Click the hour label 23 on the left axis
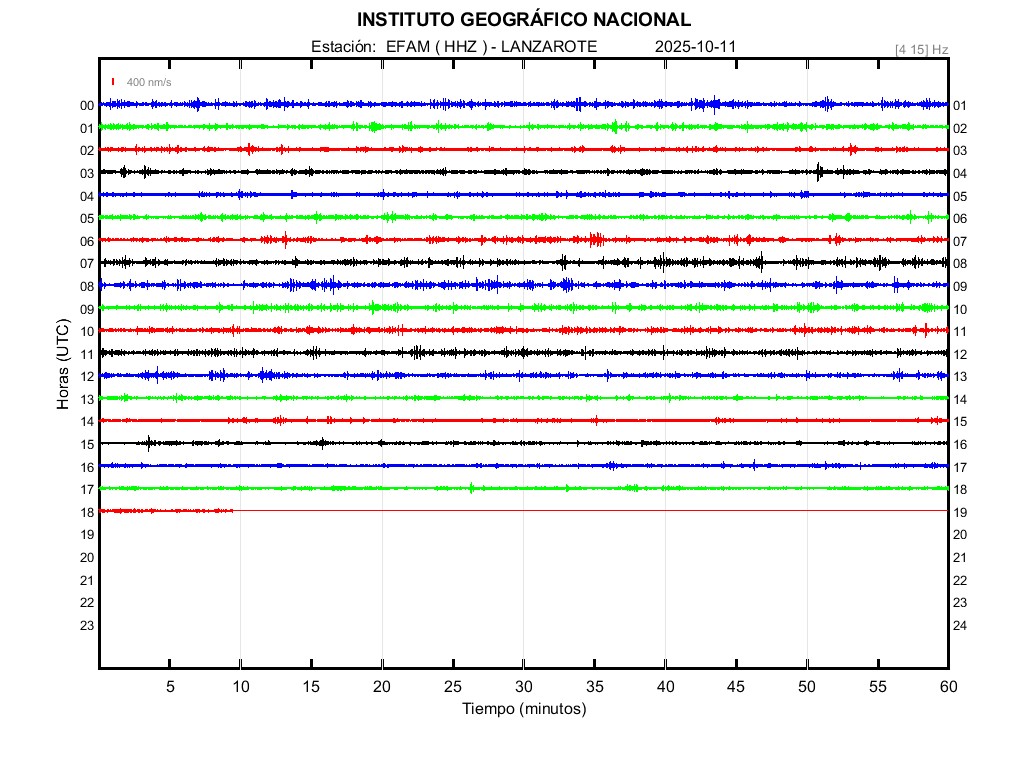 (87, 626)
